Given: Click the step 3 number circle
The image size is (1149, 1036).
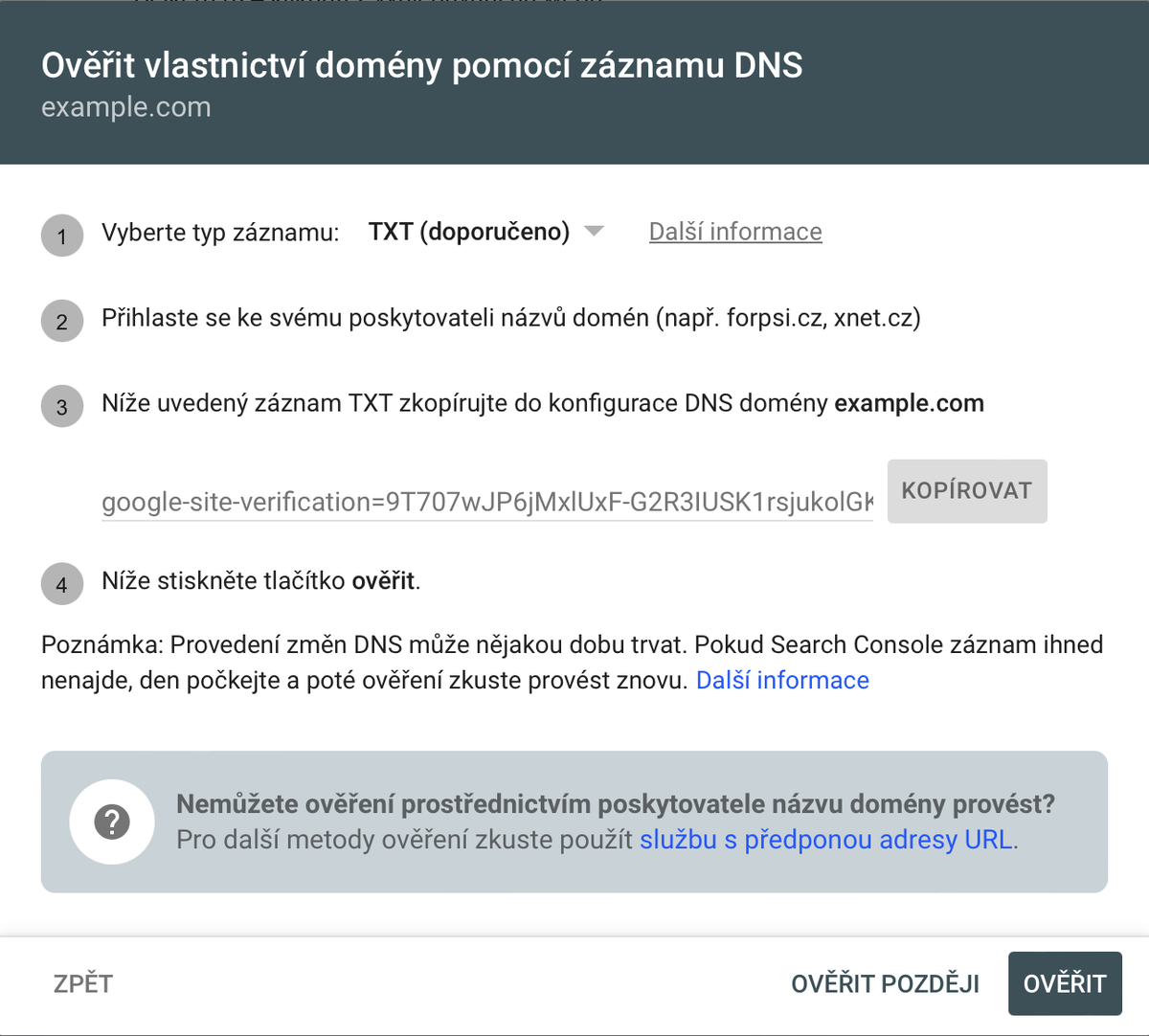Looking at the screenshot, I should point(62,406).
